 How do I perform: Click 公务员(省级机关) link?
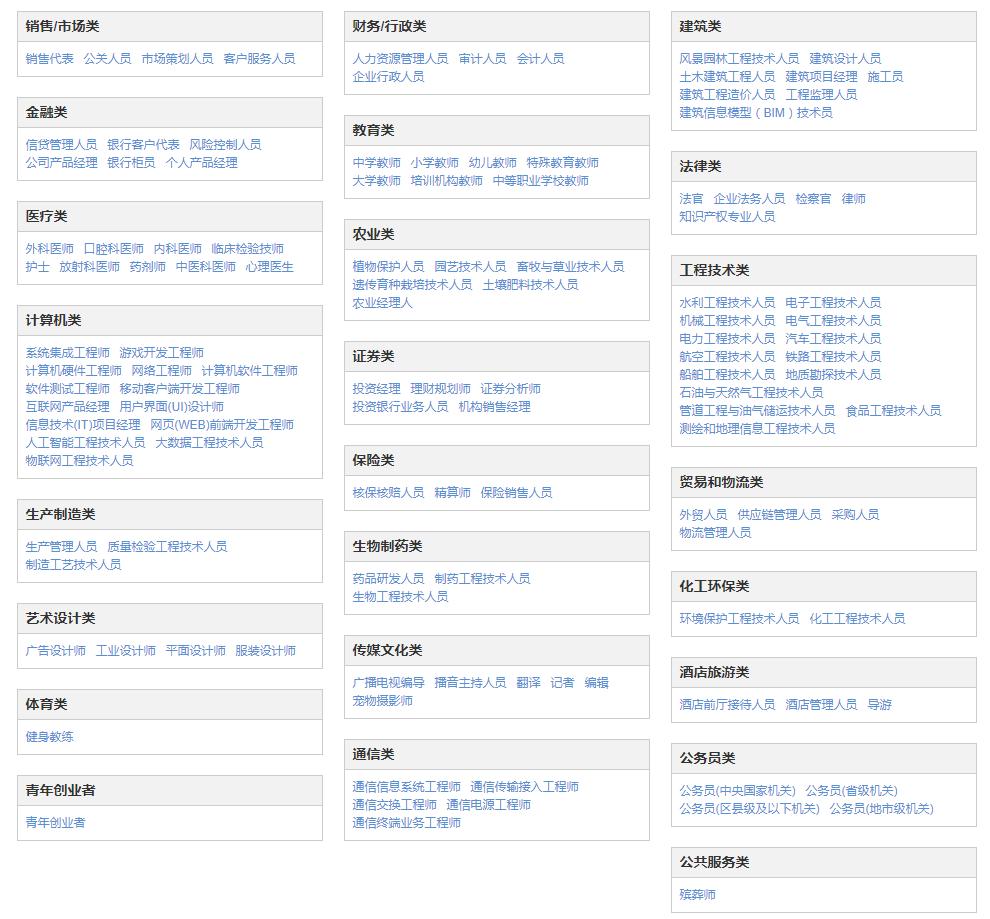(852, 791)
